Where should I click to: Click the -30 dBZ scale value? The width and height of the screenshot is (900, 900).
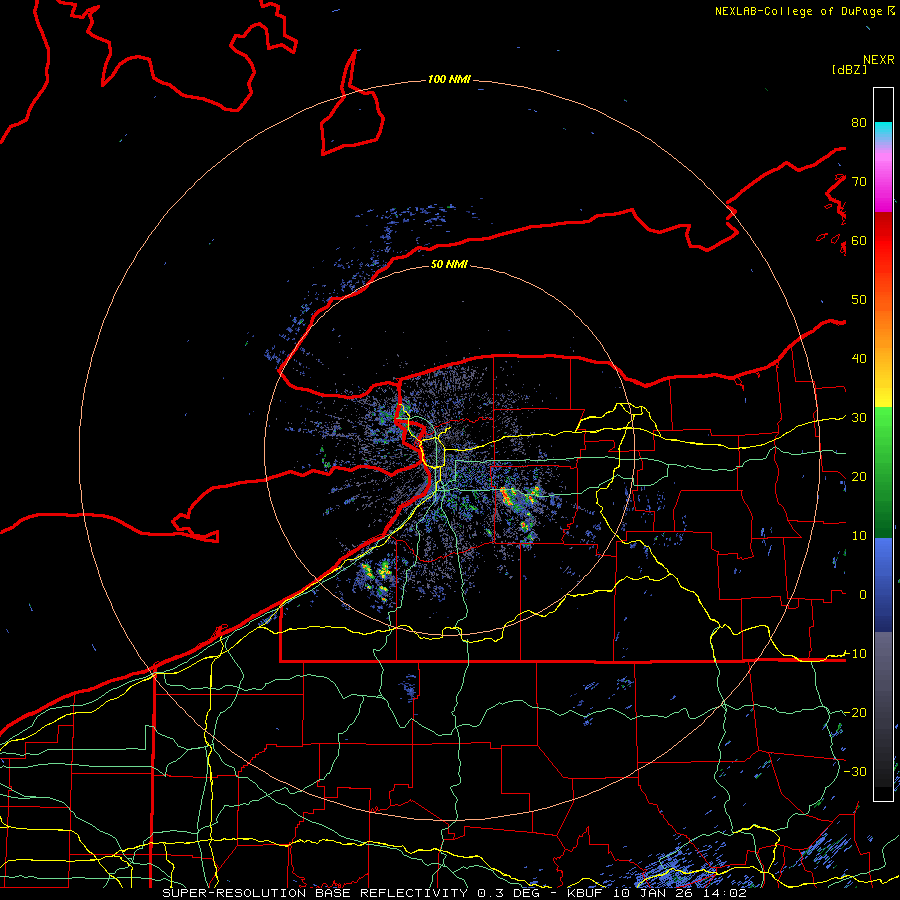point(855,771)
